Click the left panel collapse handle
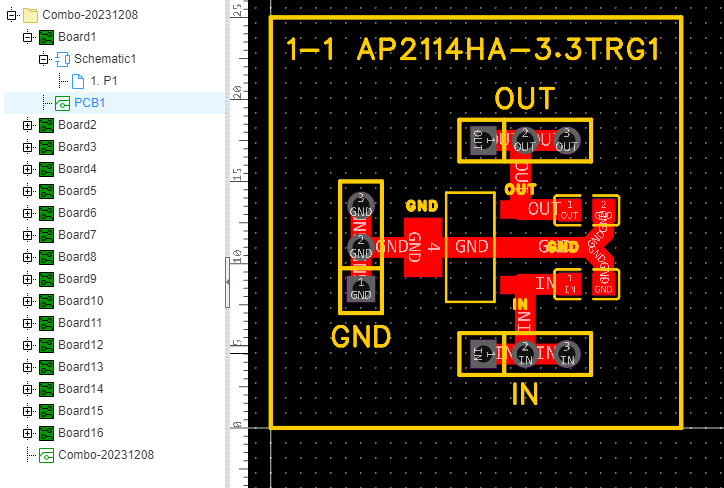Viewport: 724px width, 488px height. click(227, 283)
